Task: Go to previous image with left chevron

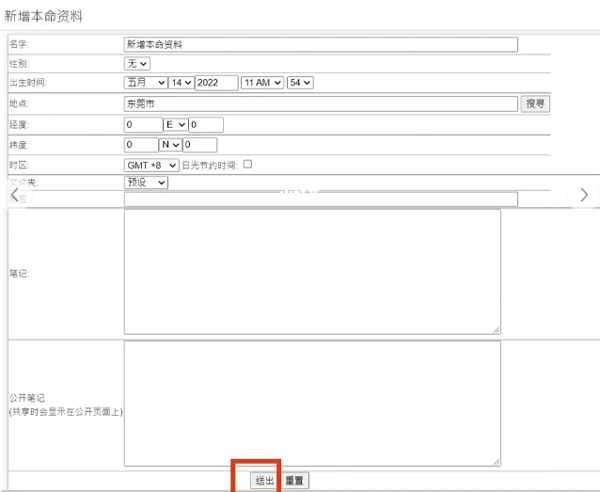Action: (15, 195)
